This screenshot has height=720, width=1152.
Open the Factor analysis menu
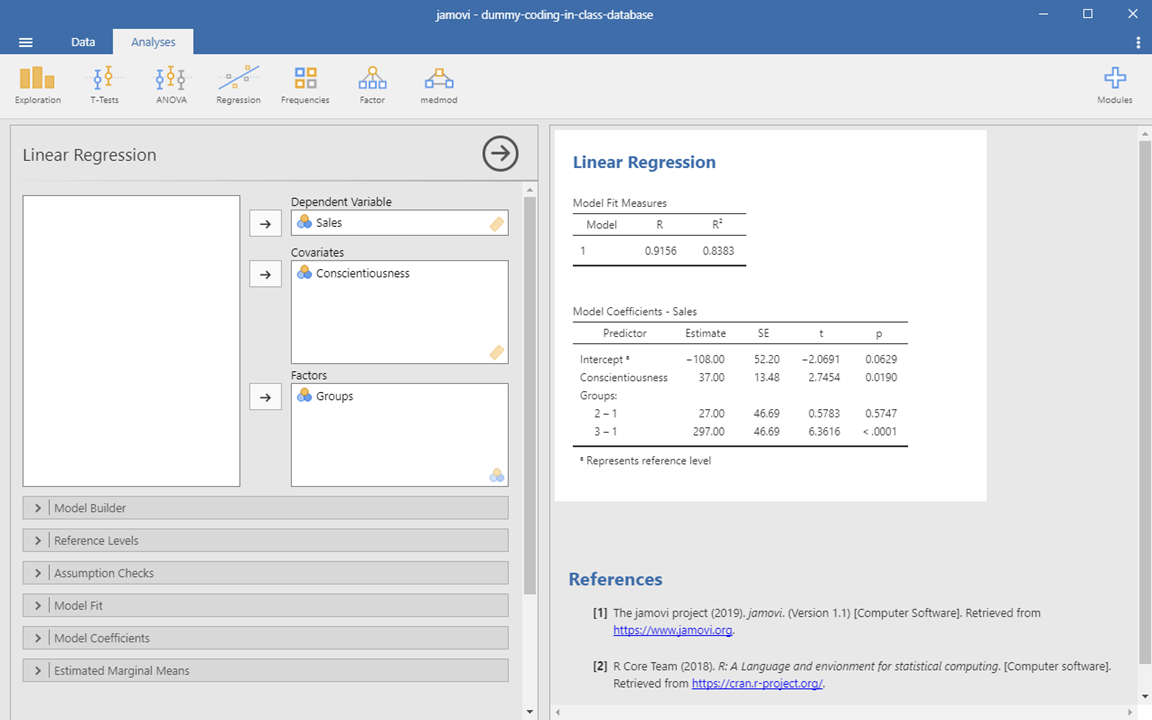tap(372, 85)
